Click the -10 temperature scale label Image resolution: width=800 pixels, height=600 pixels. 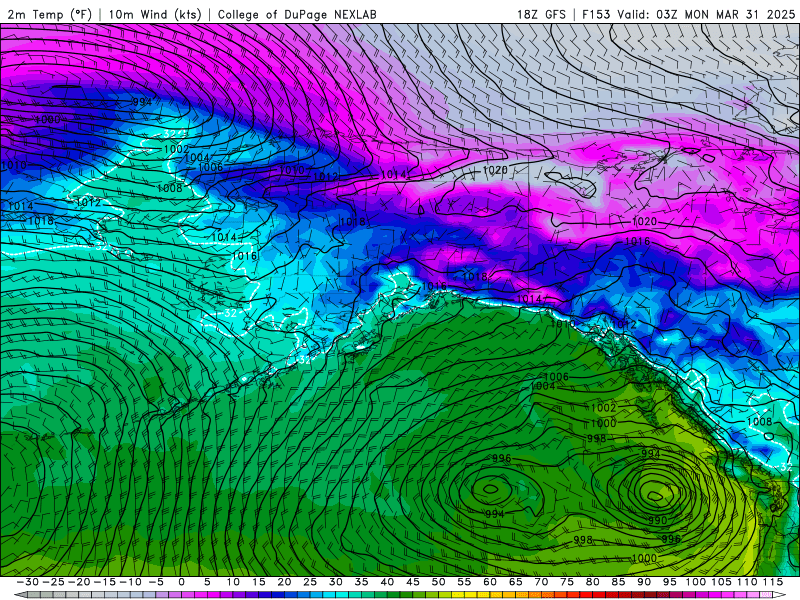130,582
